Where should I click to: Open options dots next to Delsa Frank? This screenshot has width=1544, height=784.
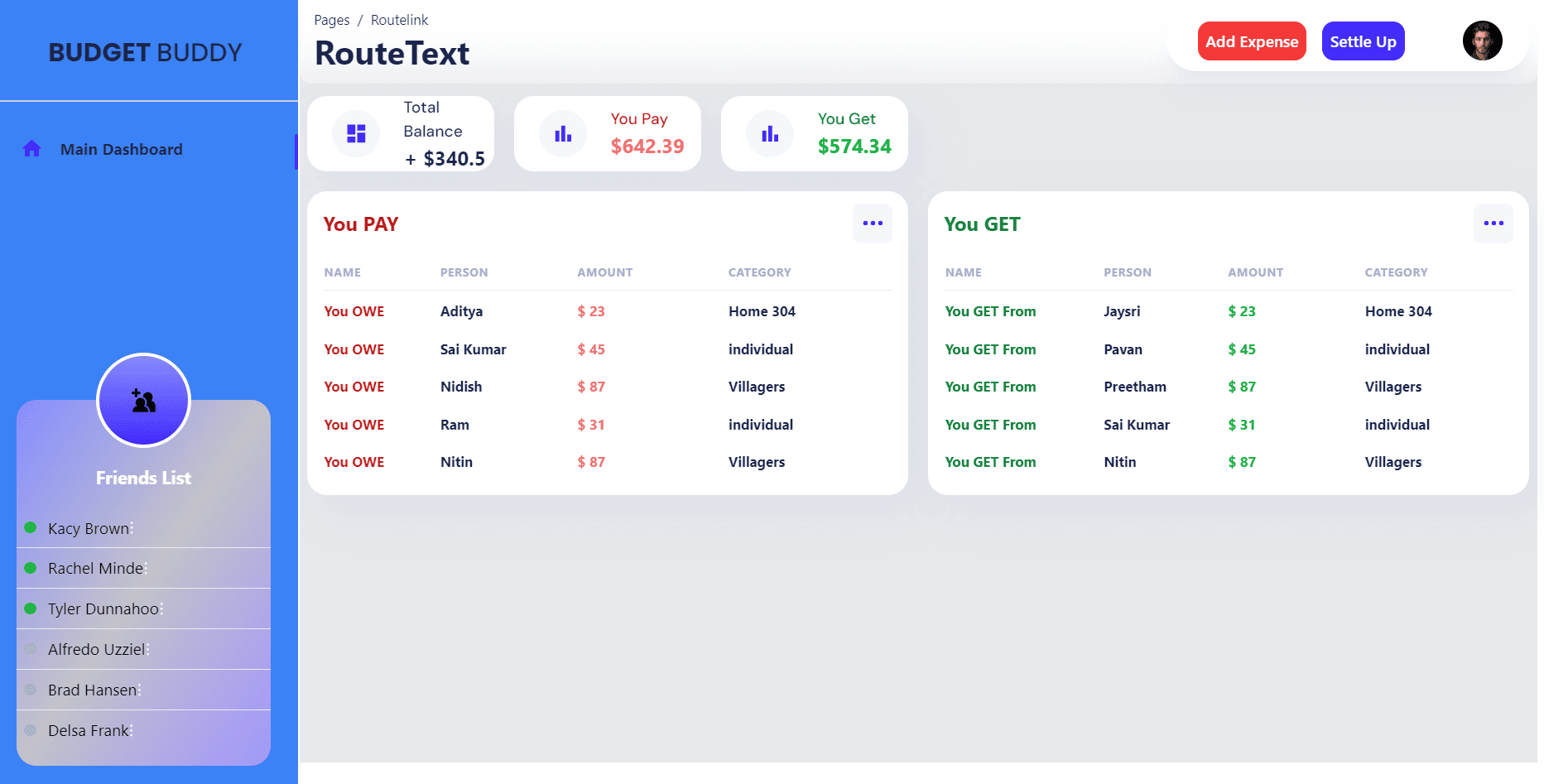(x=132, y=730)
